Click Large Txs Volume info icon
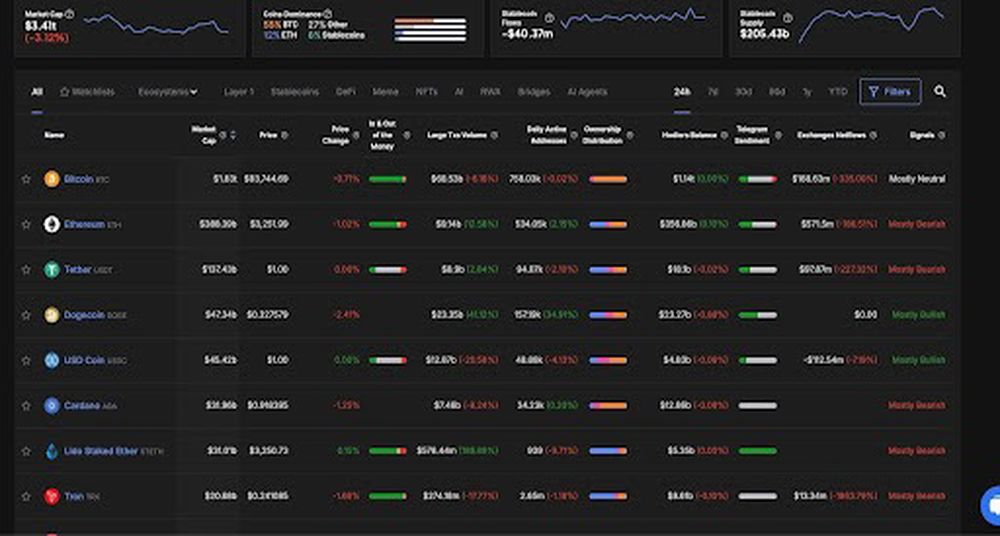The image size is (1000, 536). (x=494, y=135)
